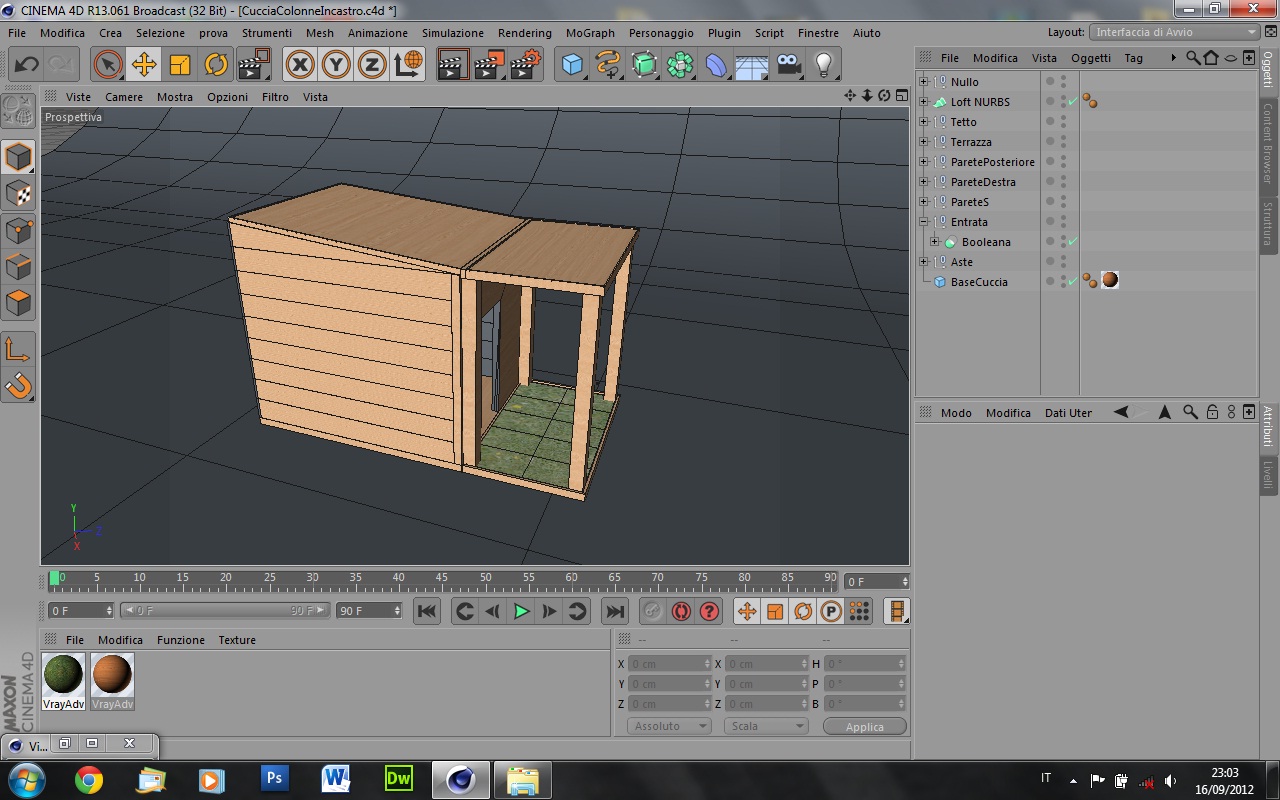Image resolution: width=1280 pixels, height=800 pixels.
Task: Select the Rotate tool
Action: (216, 65)
